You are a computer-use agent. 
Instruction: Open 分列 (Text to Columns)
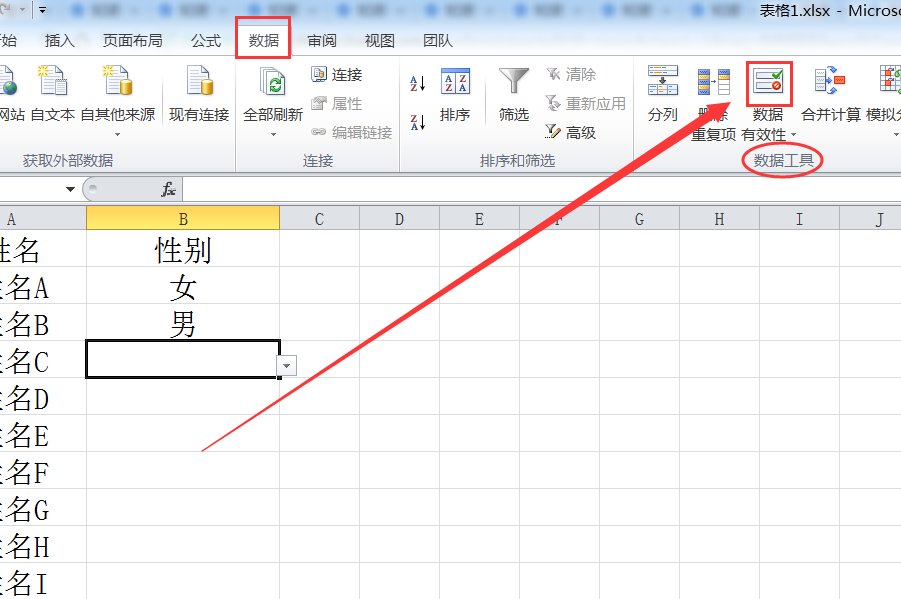click(x=662, y=85)
